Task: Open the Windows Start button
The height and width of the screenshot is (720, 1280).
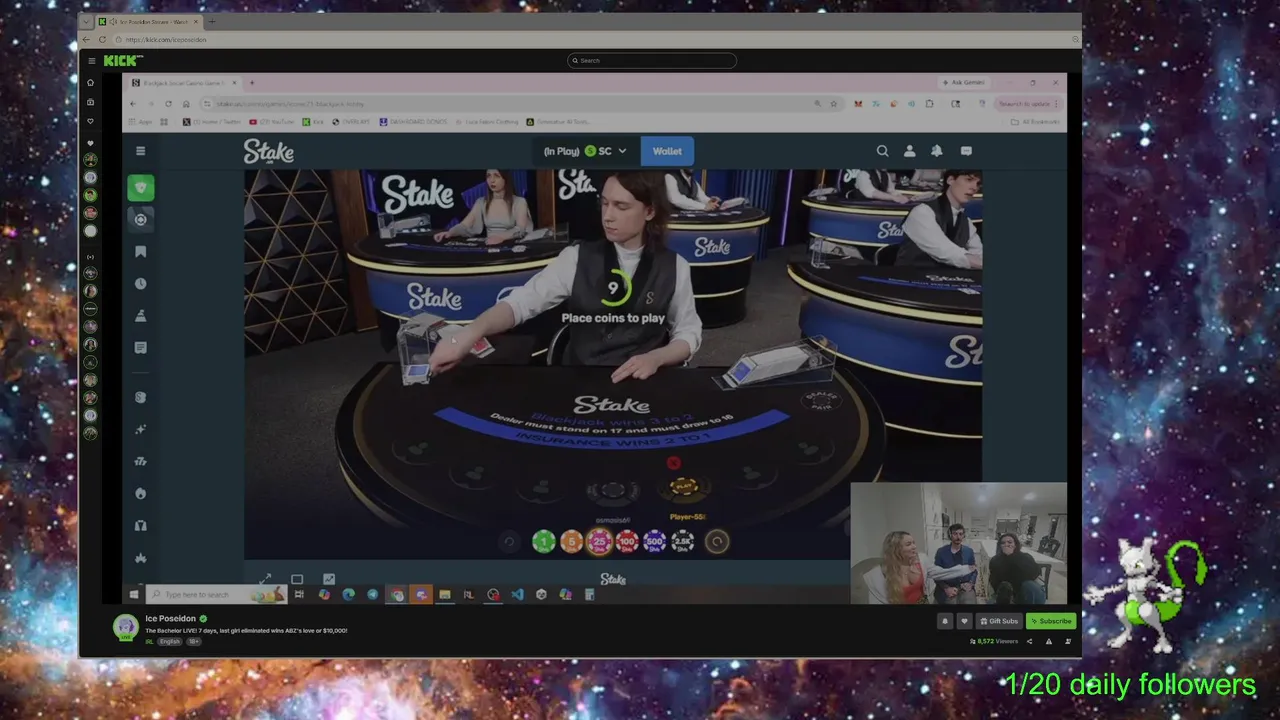Action: (x=133, y=595)
